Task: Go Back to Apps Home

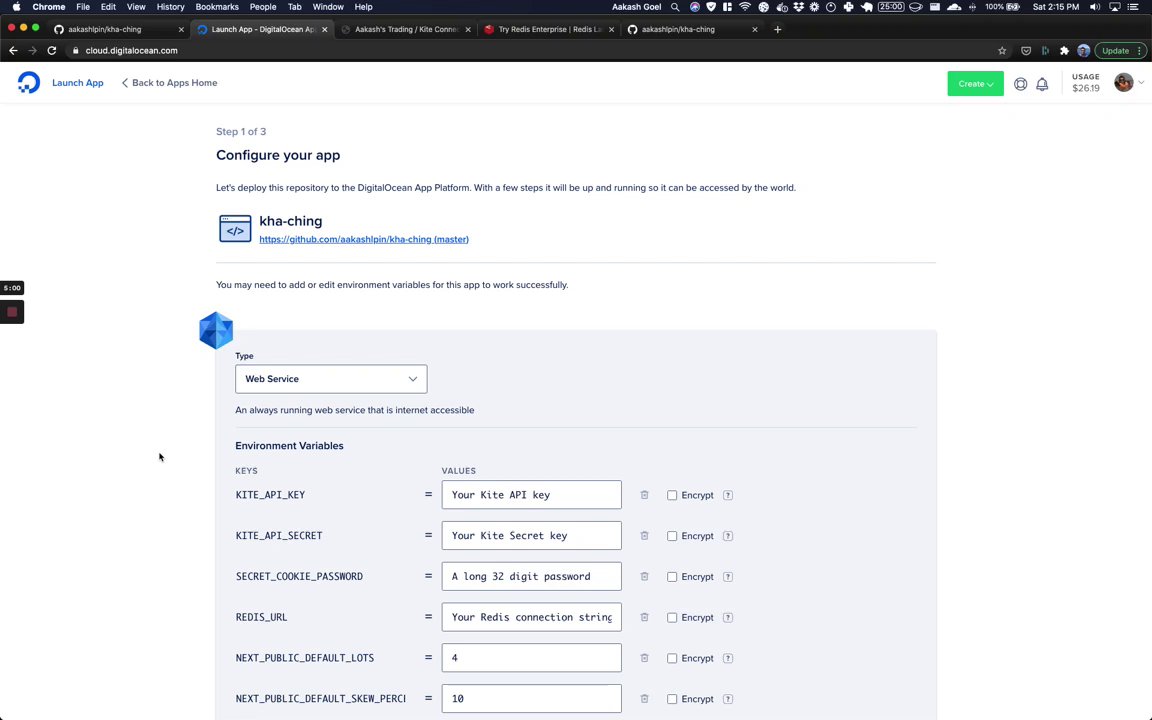Action: tap(170, 83)
